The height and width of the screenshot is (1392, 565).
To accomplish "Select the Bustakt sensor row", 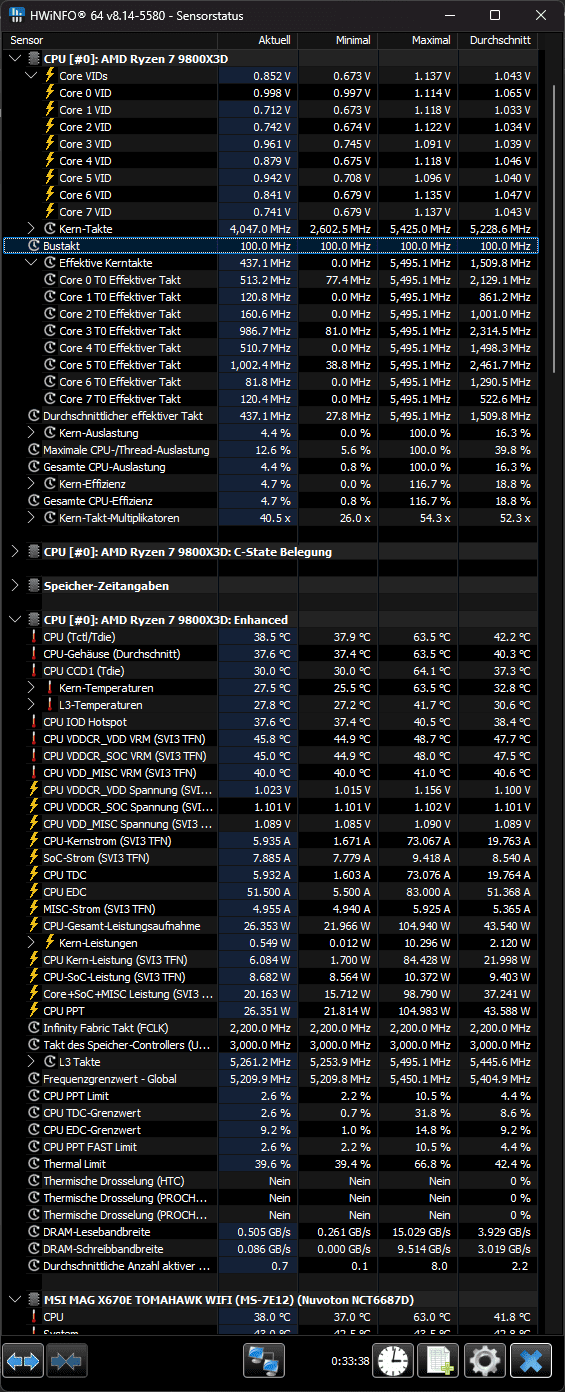I will tap(271, 245).
